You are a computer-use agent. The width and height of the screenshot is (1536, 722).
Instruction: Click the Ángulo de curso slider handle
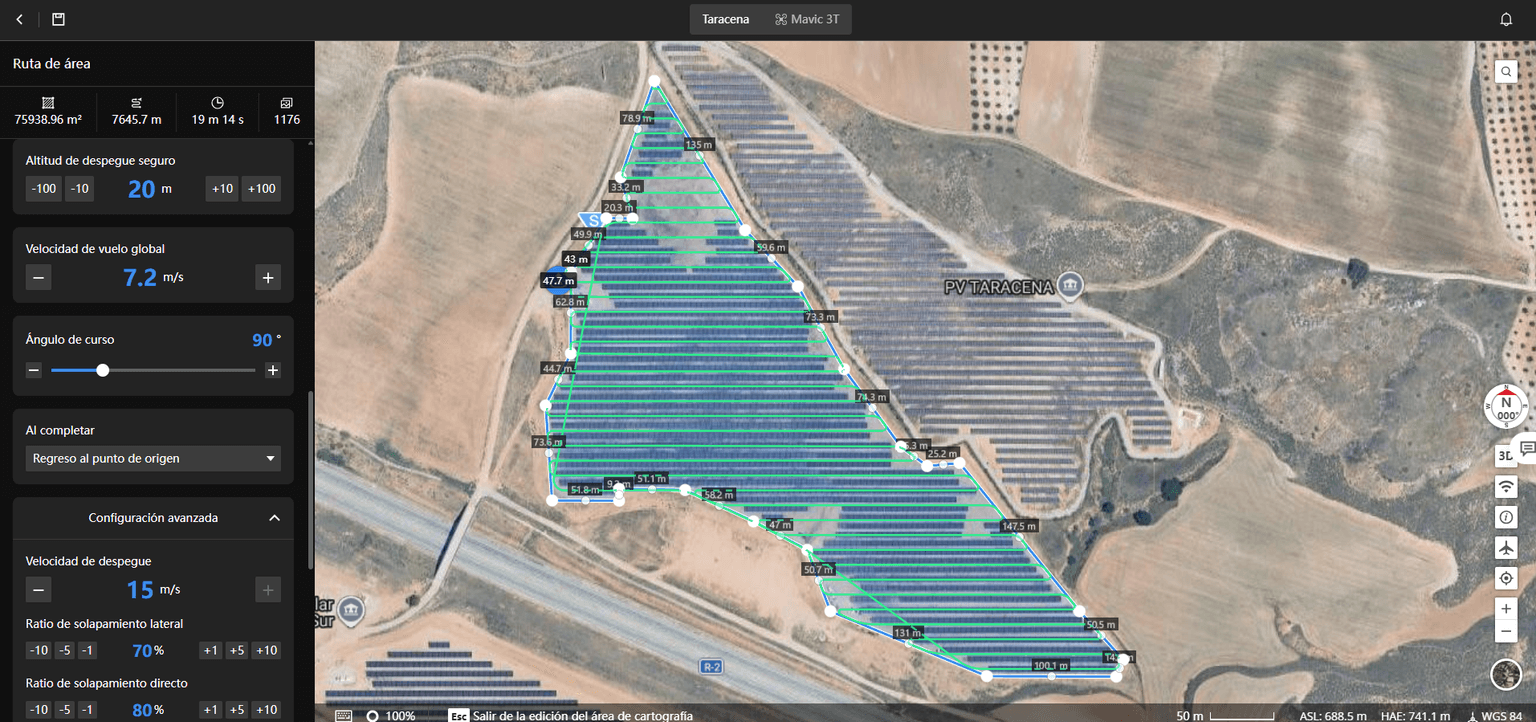[x=102, y=370]
